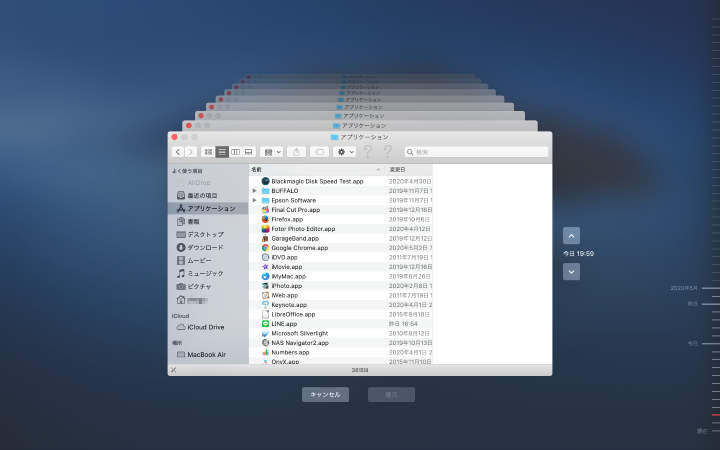Open iCloud Drive in the sidebar
Image resolution: width=720 pixels, height=450 pixels.
point(206,327)
